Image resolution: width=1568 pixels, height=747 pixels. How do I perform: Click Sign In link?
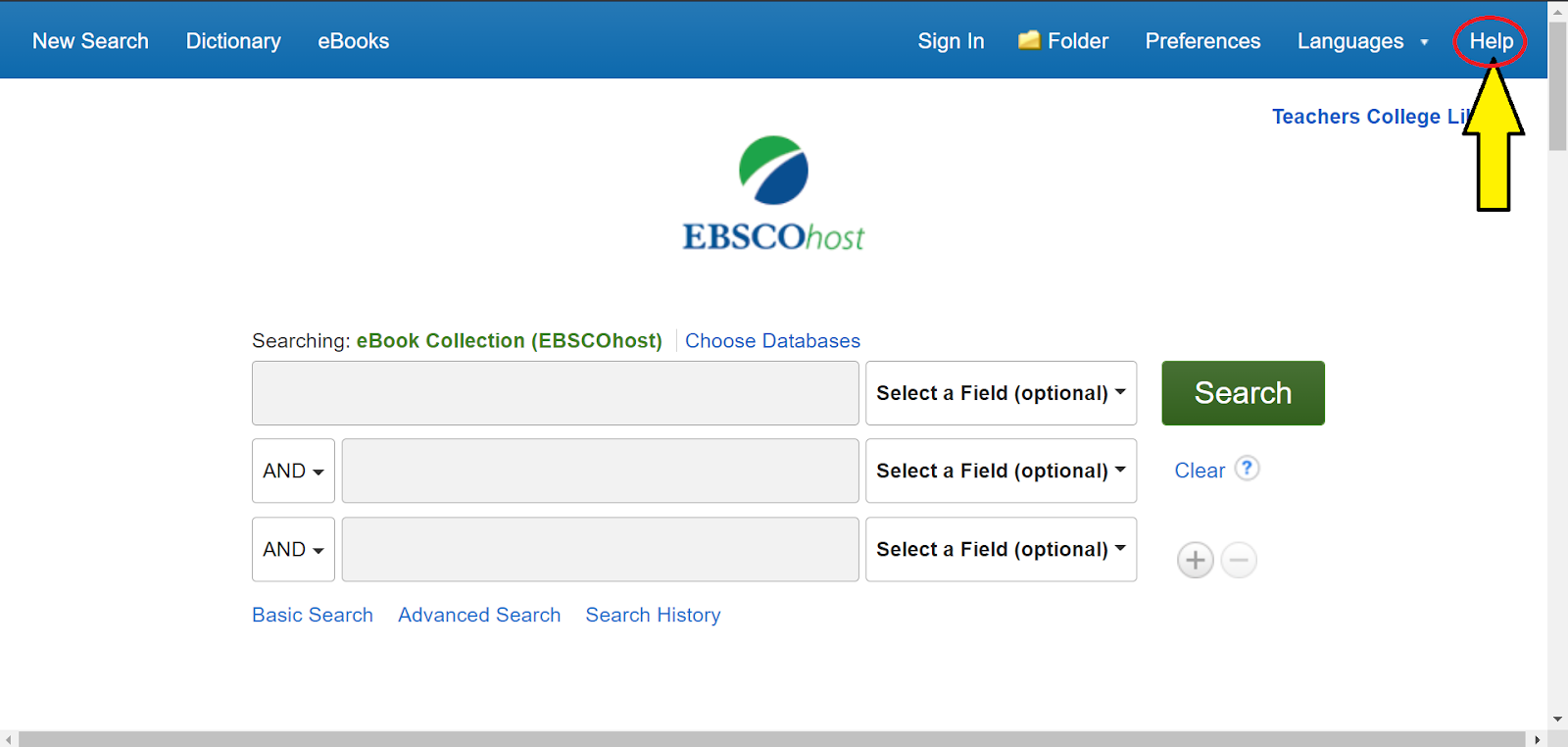[951, 41]
